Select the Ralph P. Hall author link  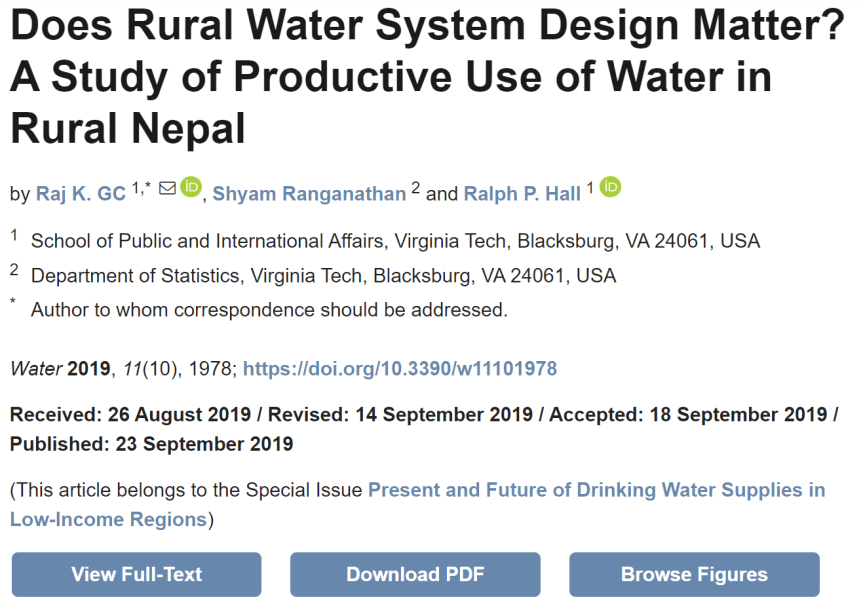pos(521,194)
